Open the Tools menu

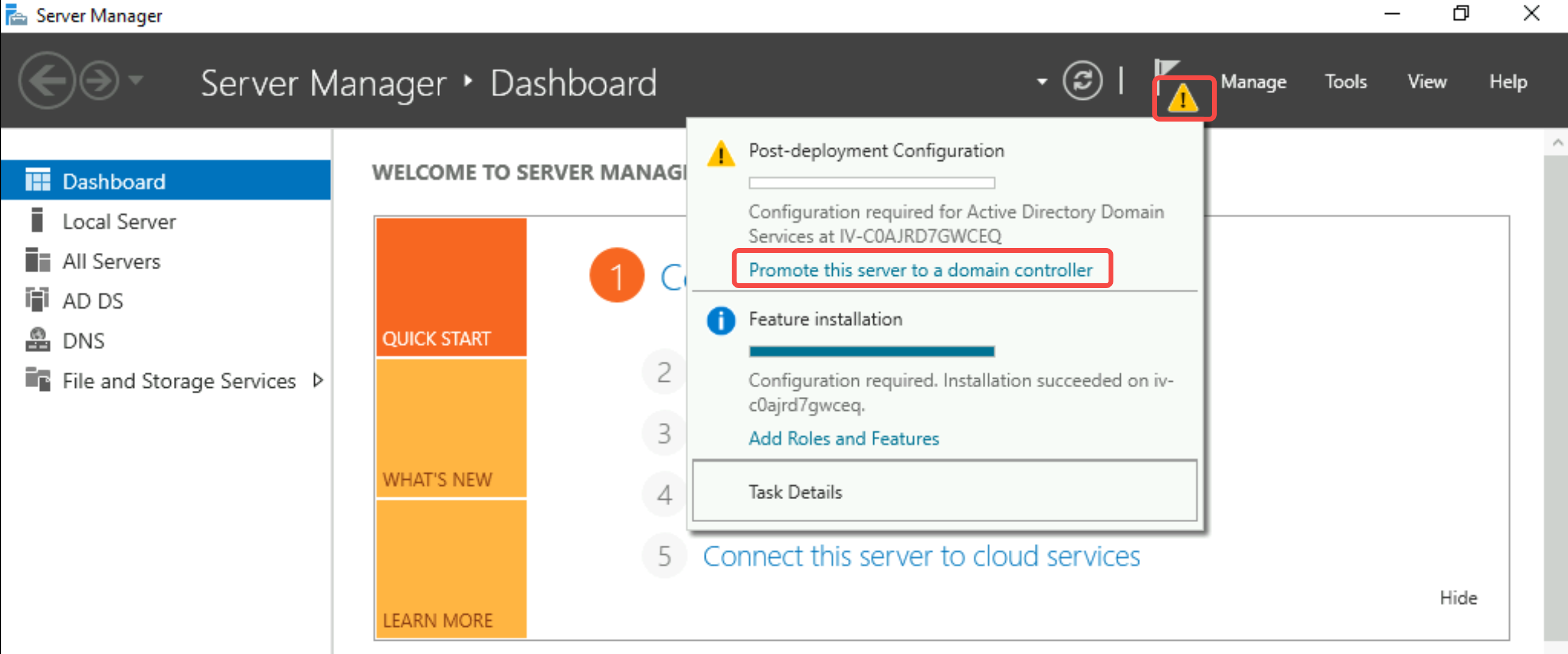pos(1346,81)
